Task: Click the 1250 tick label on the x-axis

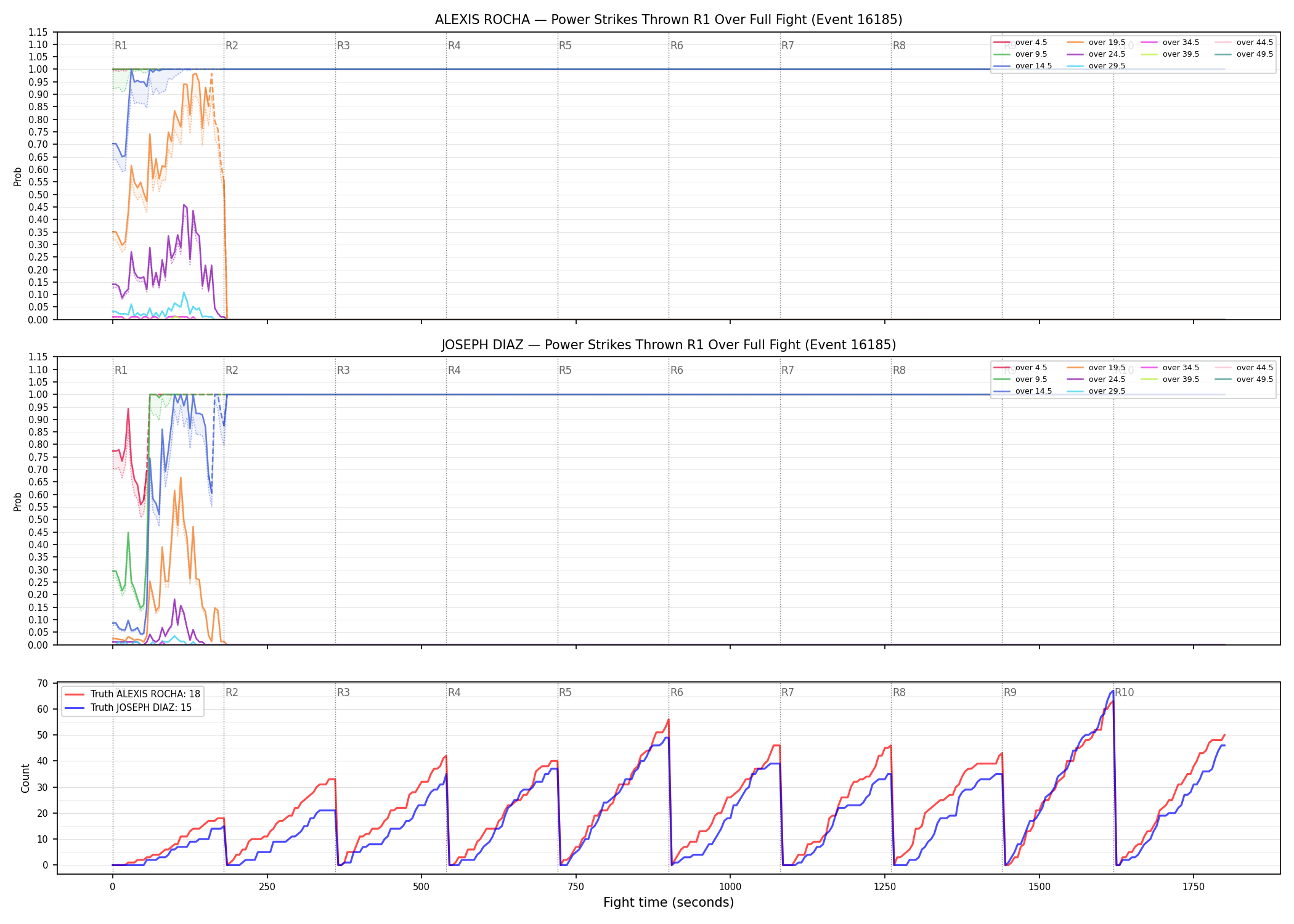Action: [x=885, y=887]
